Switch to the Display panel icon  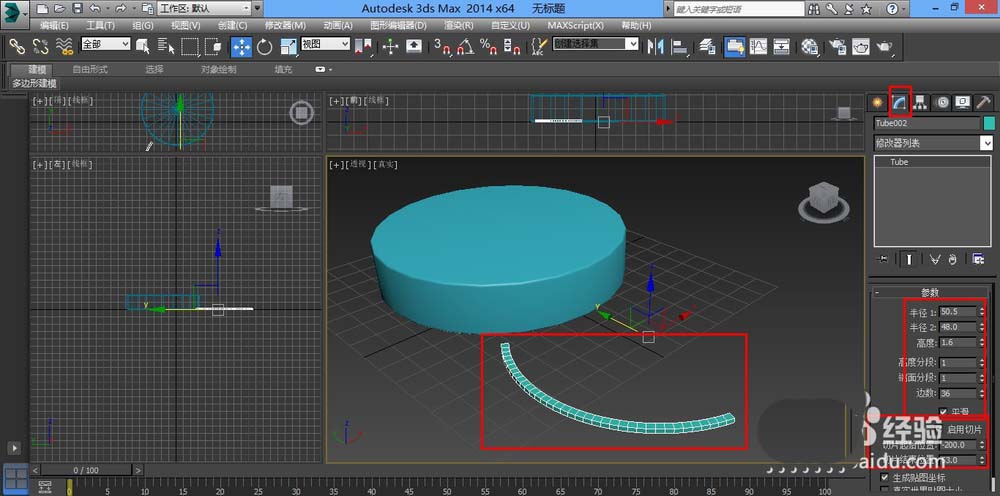[x=962, y=102]
